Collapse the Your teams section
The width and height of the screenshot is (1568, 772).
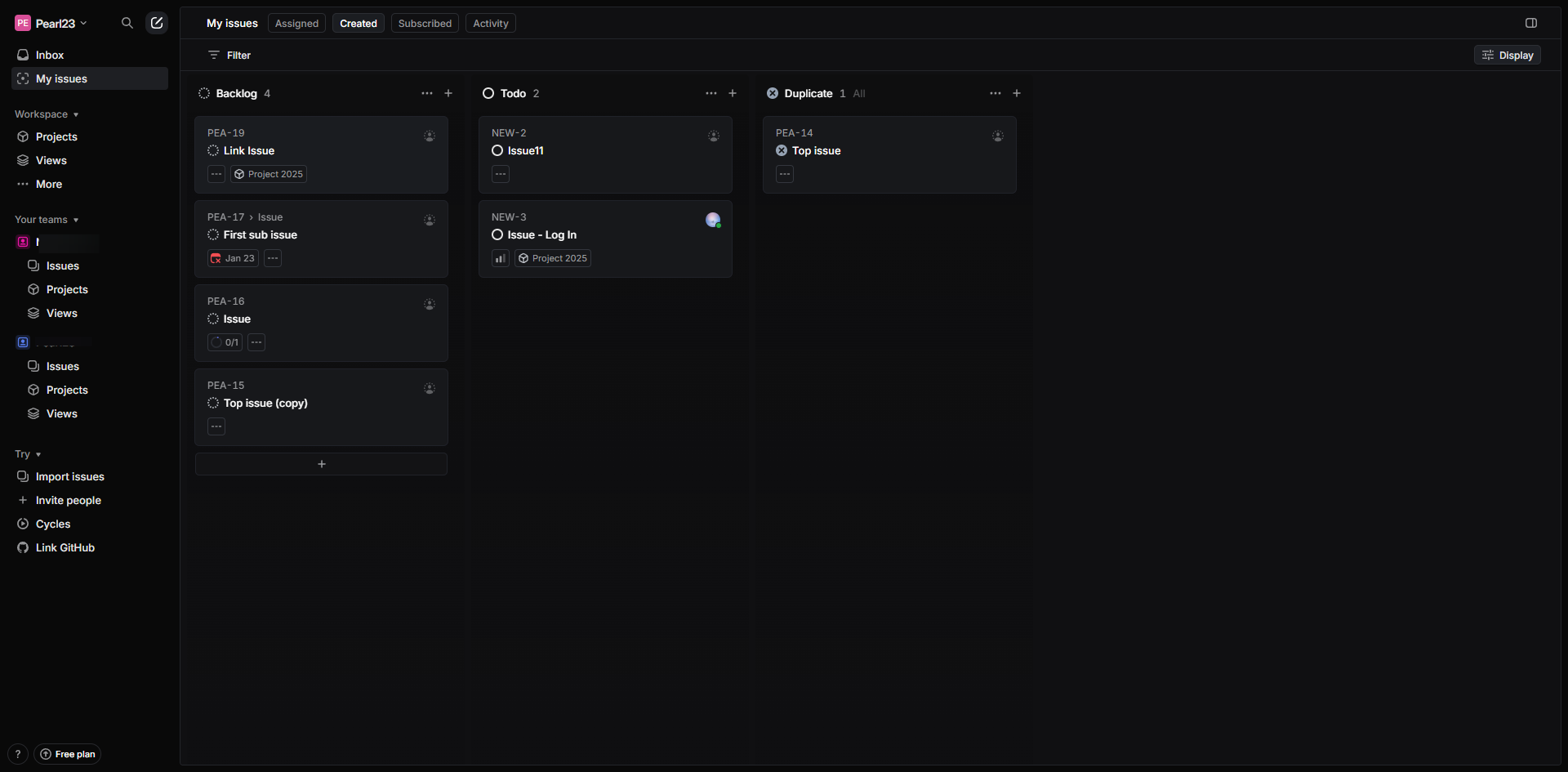47,220
